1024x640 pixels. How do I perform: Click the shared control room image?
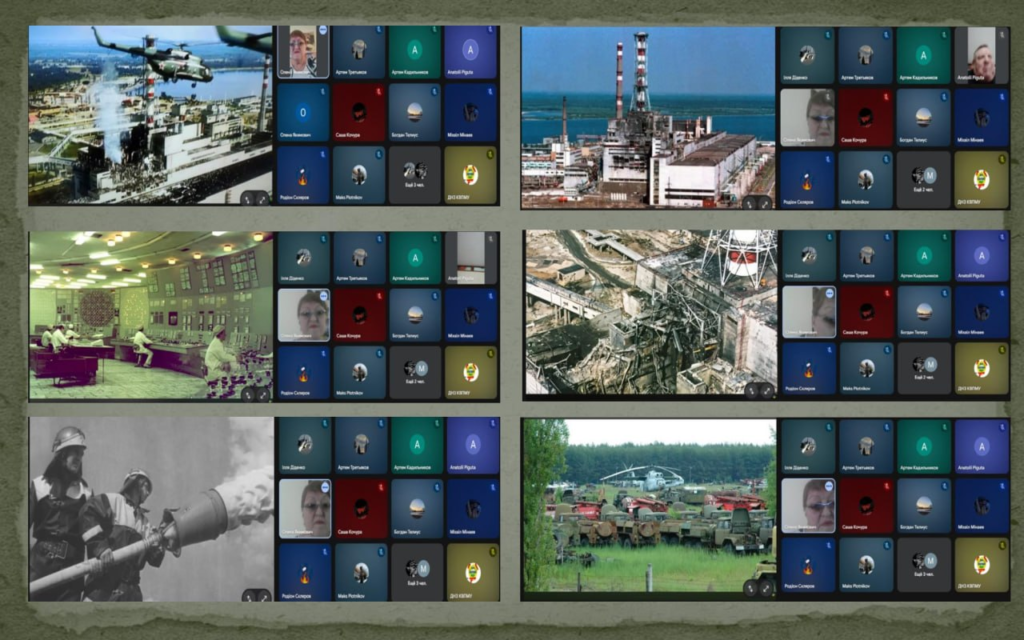pyautogui.click(x=150, y=315)
